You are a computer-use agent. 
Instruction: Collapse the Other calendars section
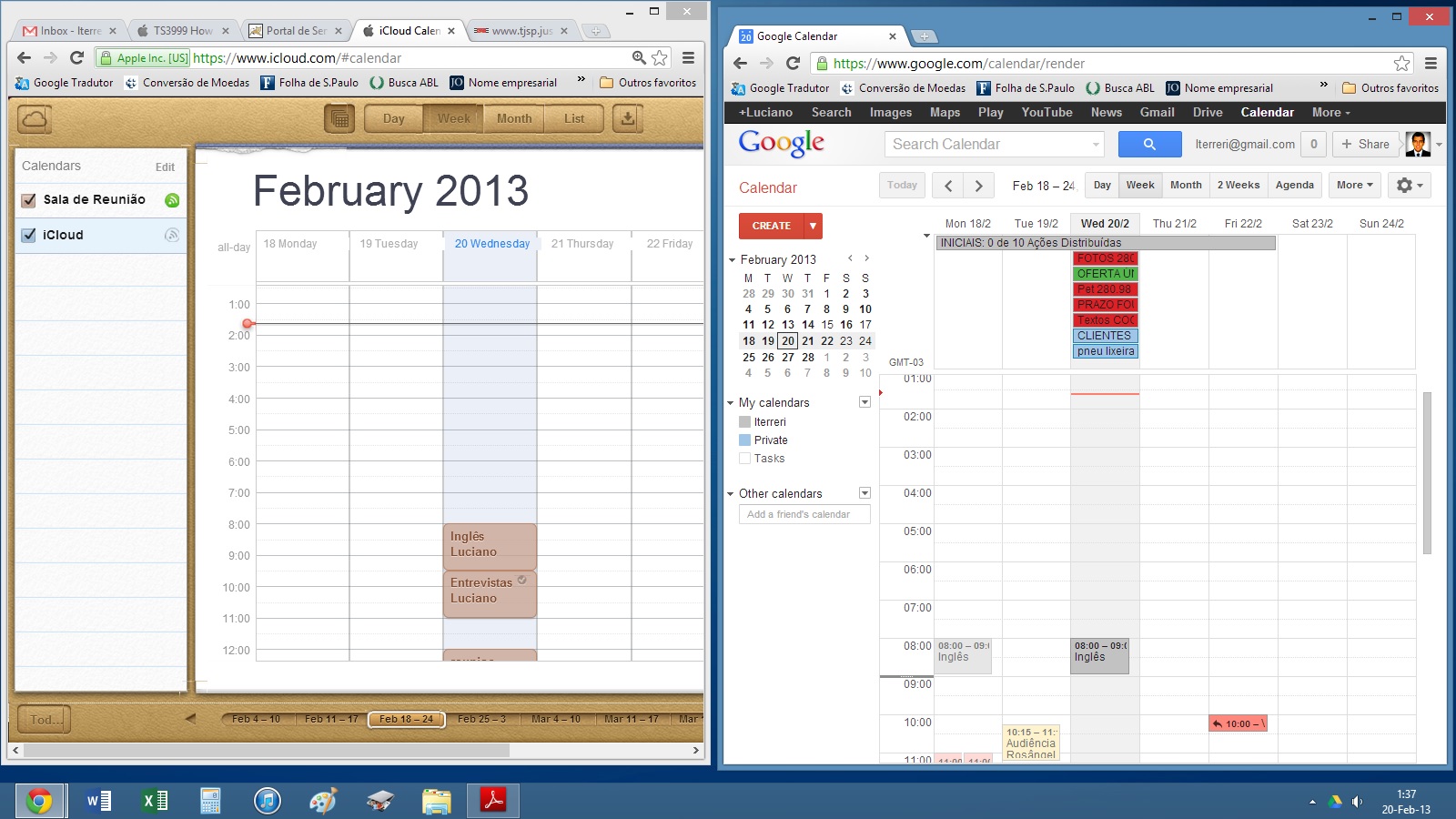[731, 494]
